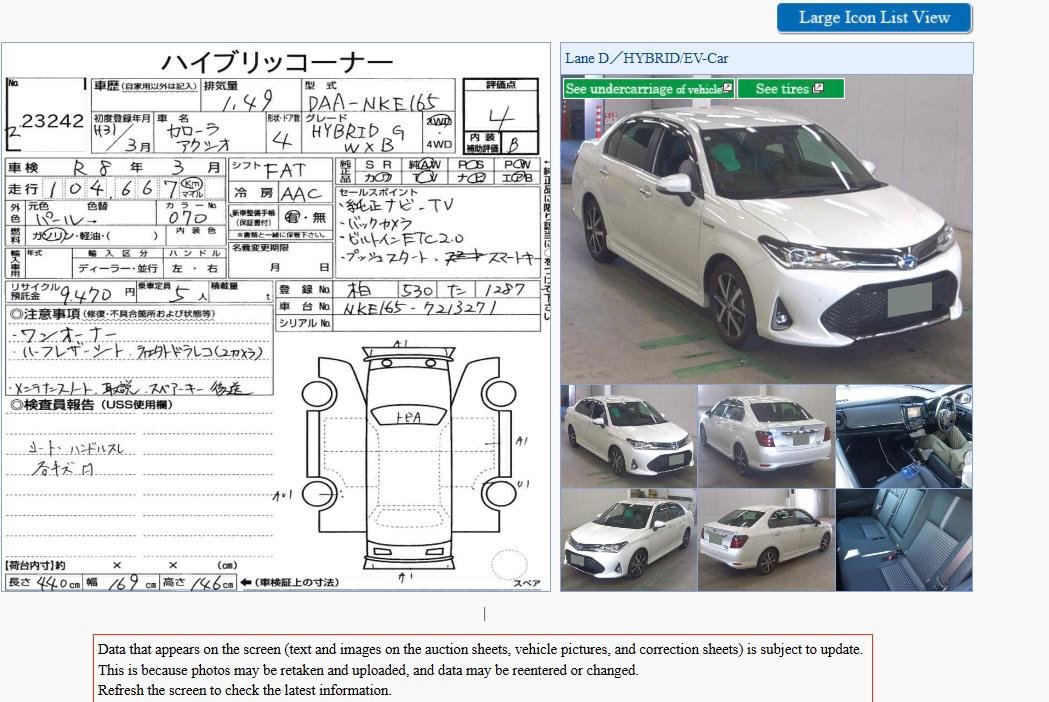Screen dimensions: 1049x702
Task: Select chassis number NKE165-7213271
Action: pos(420,307)
